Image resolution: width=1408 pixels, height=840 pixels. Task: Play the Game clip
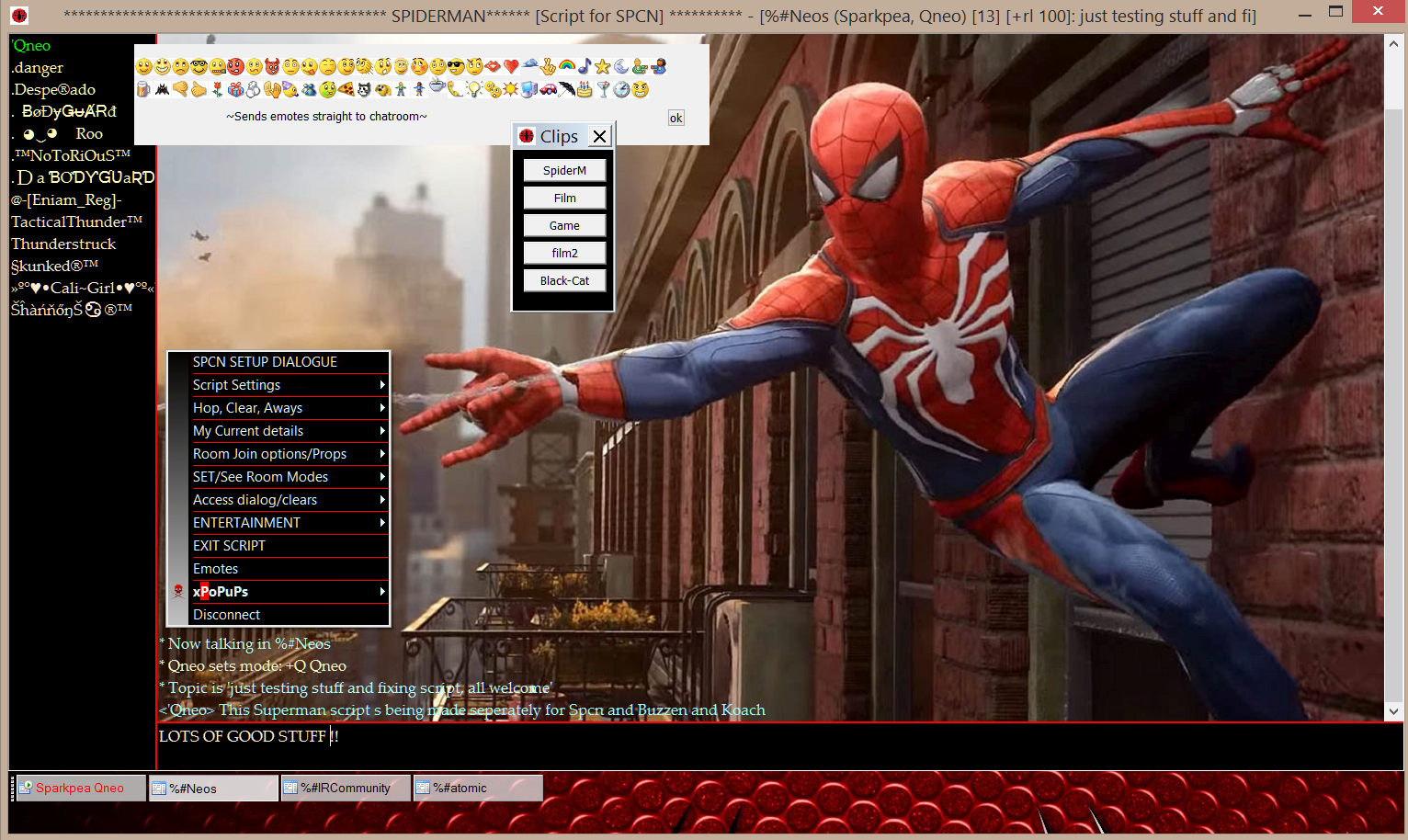tap(564, 225)
